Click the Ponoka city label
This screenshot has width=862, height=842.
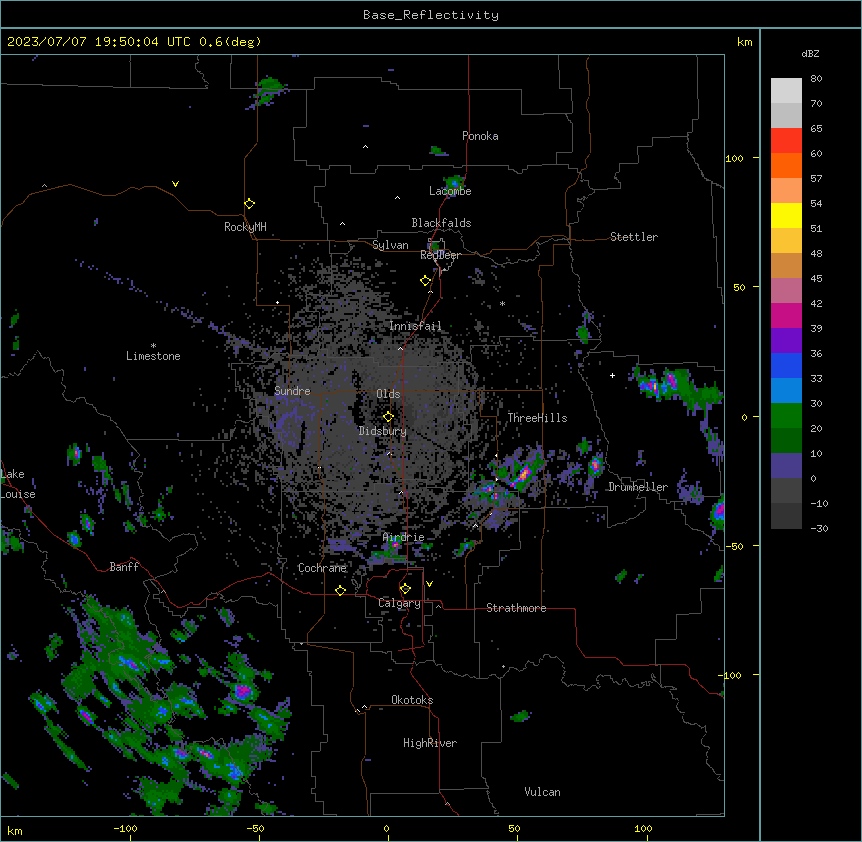click(x=480, y=136)
